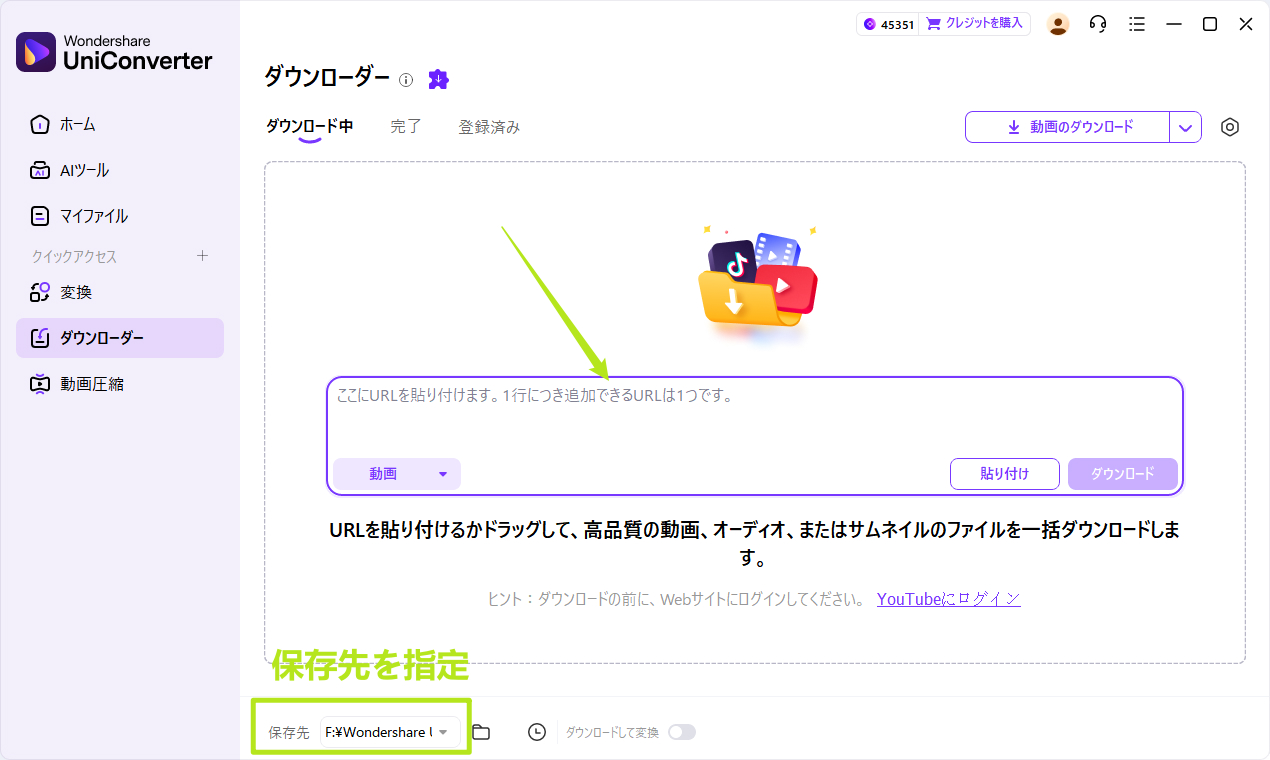This screenshot has width=1270, height=760.
Task: Open the YouTubeにログイン link
Action: click(x=948, y=598)
